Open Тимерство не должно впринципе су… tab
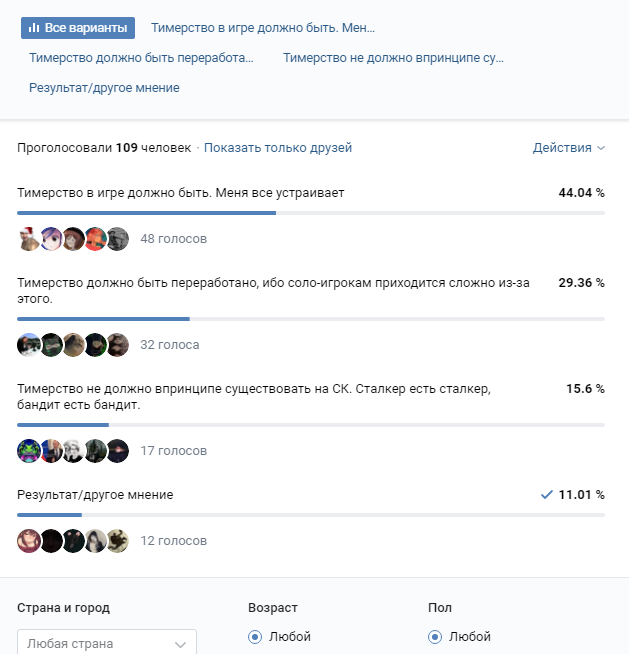Viewport: 629px width, 654px height. [x=393, y=58]
